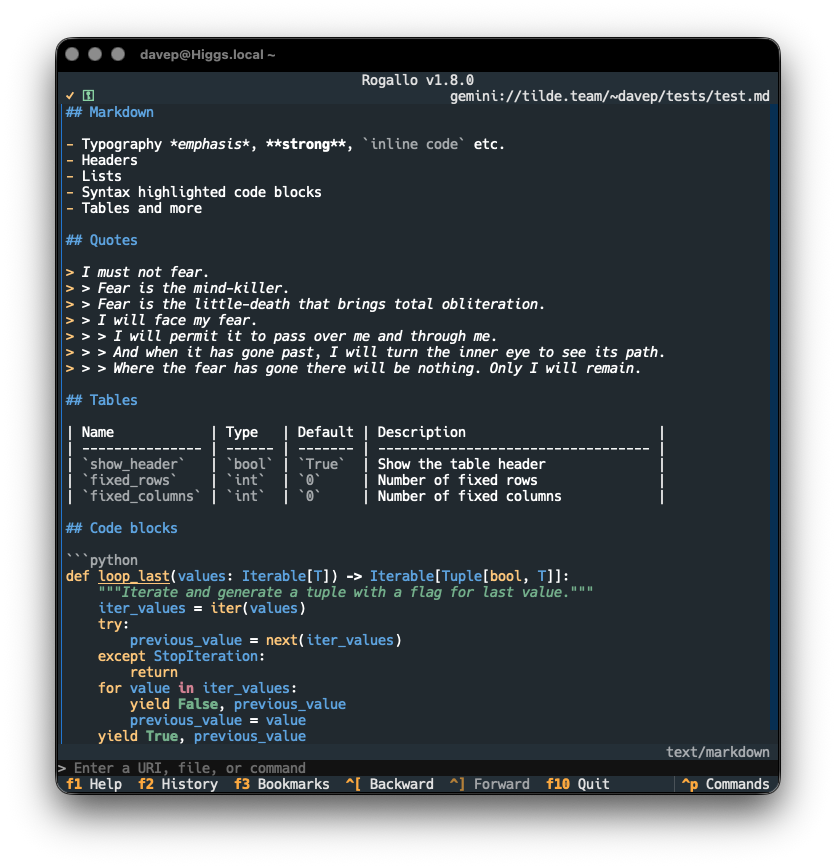Click the 'fixed_rows' table cell
836x868 pixels.
point(130,480)
